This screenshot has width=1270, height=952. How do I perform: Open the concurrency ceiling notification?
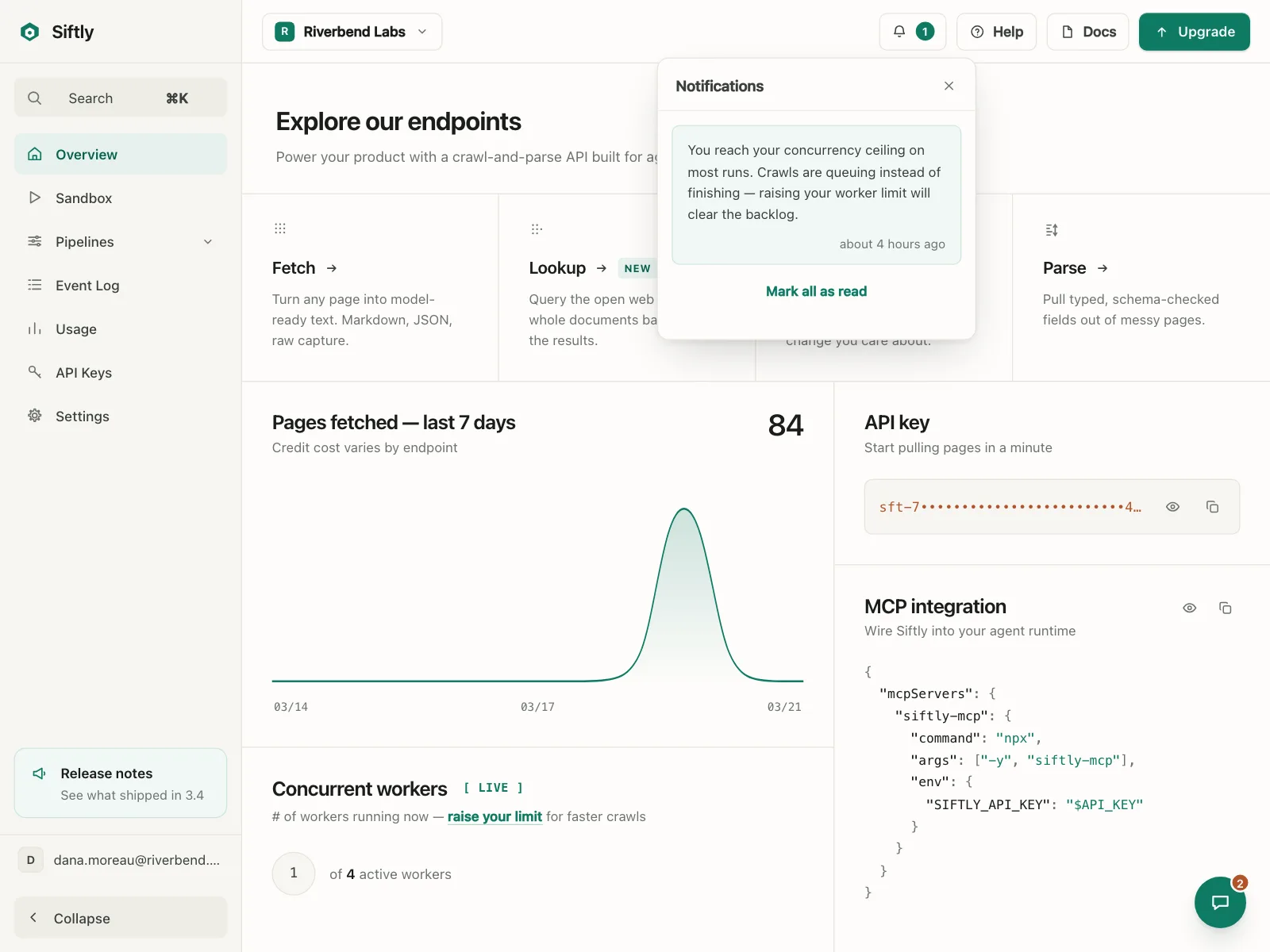point(816,195)
